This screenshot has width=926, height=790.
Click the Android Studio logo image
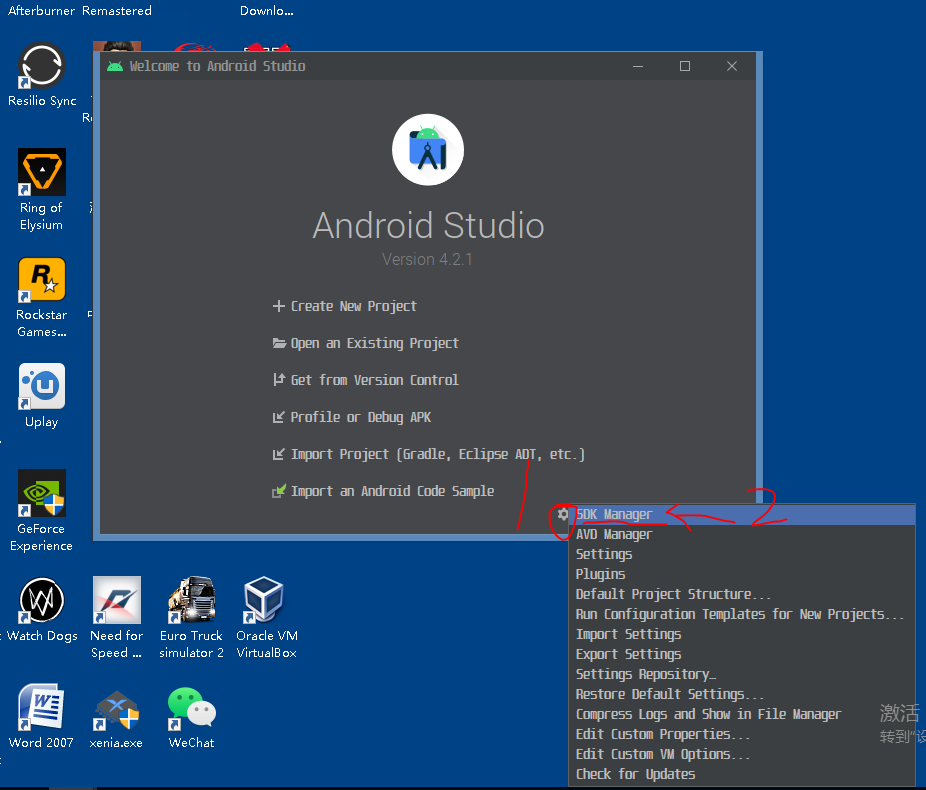[x=428, y=149]
